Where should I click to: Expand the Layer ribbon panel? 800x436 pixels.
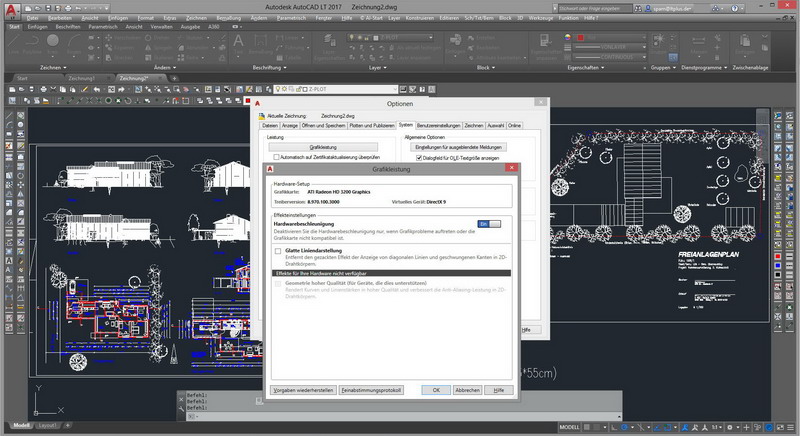(378, 67)
